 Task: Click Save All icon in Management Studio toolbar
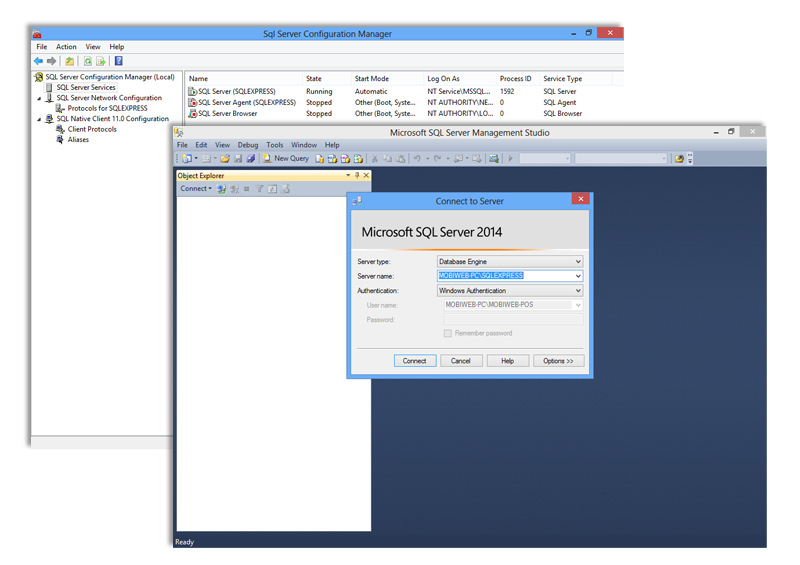[x=251, y=159]
